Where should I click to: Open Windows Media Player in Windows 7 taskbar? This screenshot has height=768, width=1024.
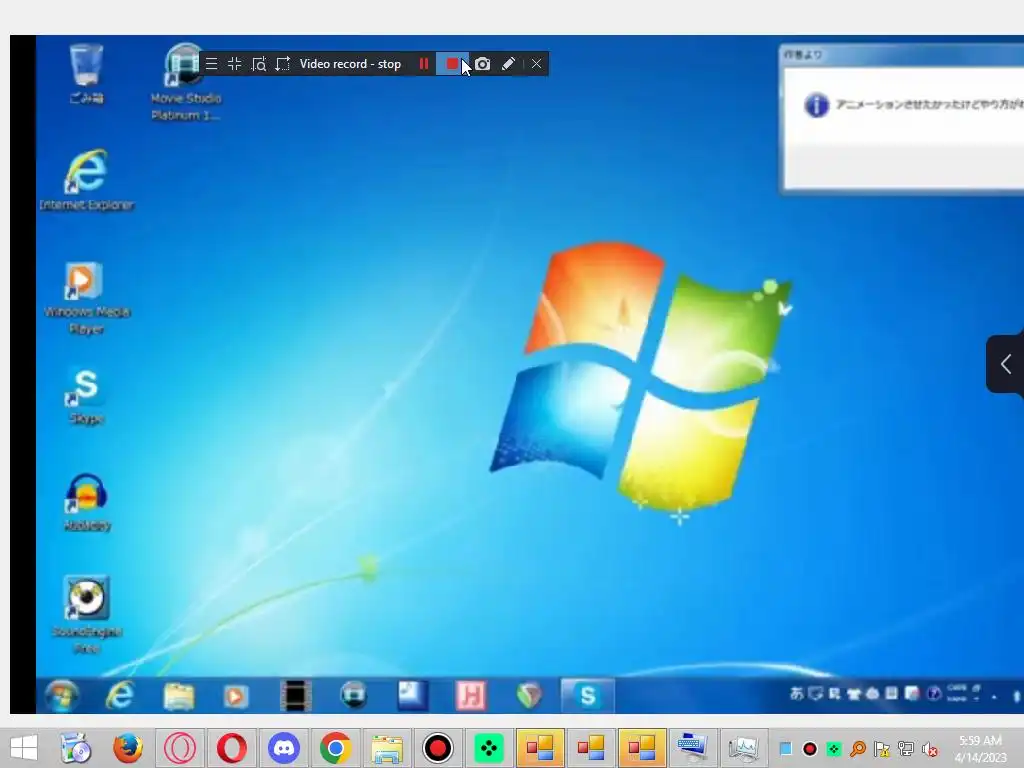point(236,696)
